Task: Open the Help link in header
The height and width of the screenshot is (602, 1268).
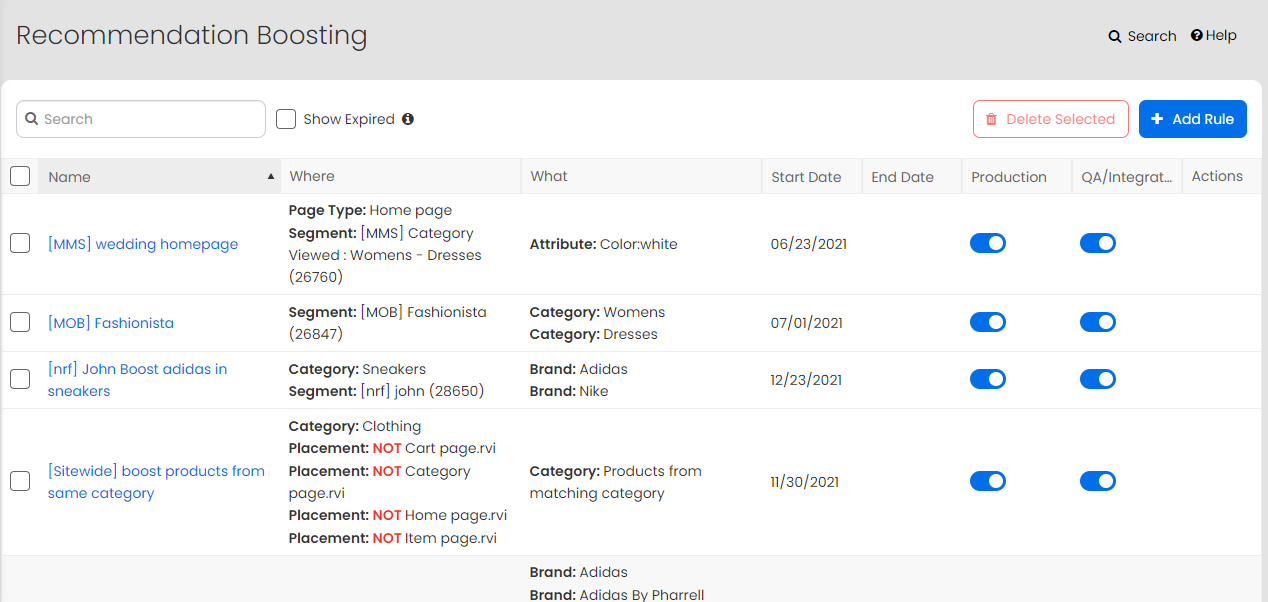Action: [x=1214, y=35]
